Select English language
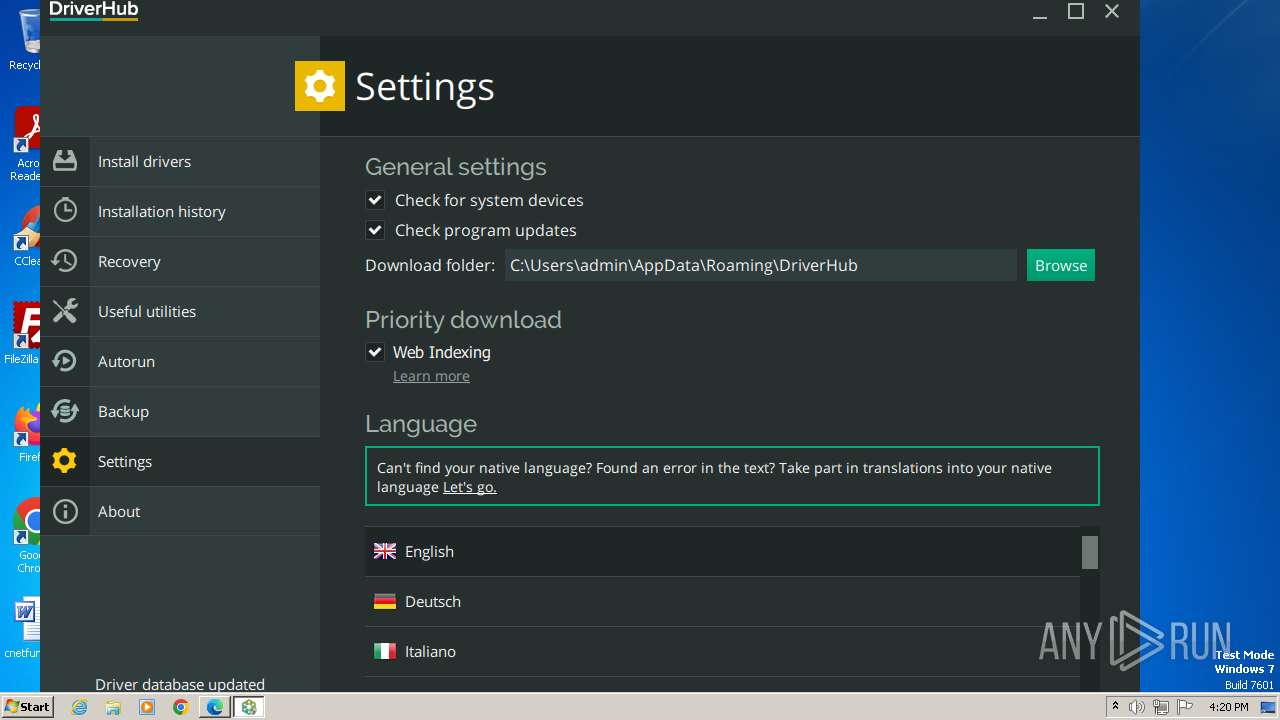This screenshot has height=720, width=1280. tap(722, 551)
